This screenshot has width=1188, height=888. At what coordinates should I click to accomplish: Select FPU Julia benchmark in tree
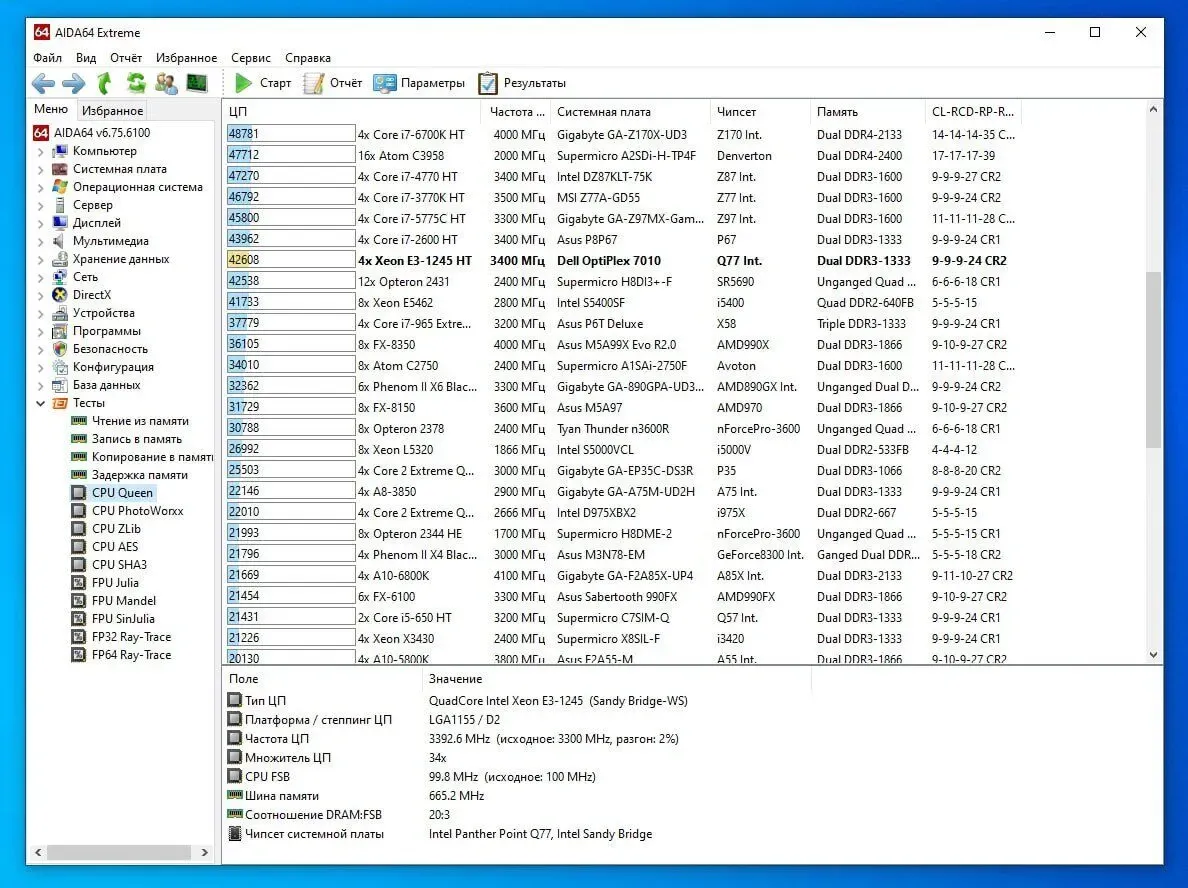click(x=115, y=583)
